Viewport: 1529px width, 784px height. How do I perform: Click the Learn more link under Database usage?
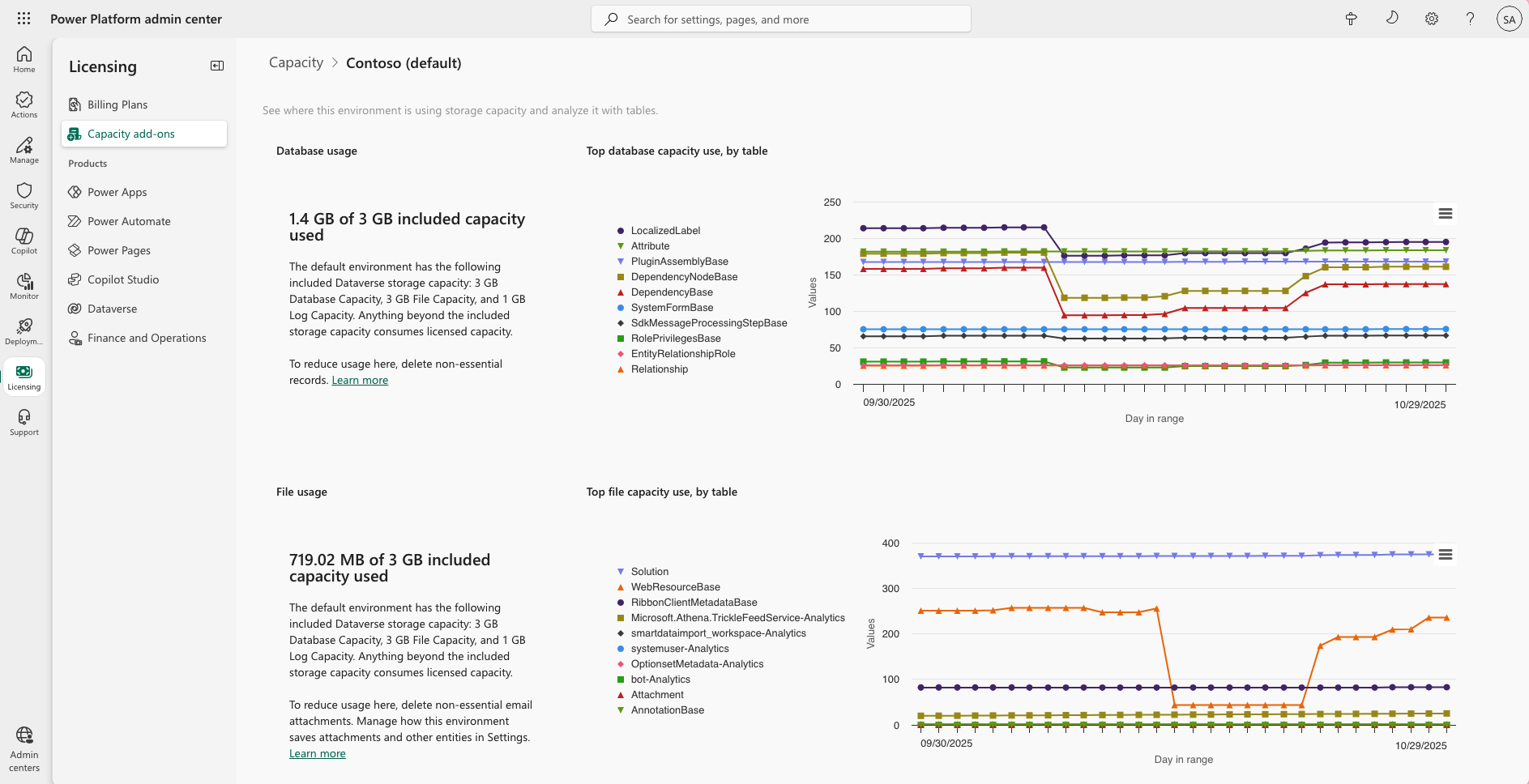coord(360,380)
